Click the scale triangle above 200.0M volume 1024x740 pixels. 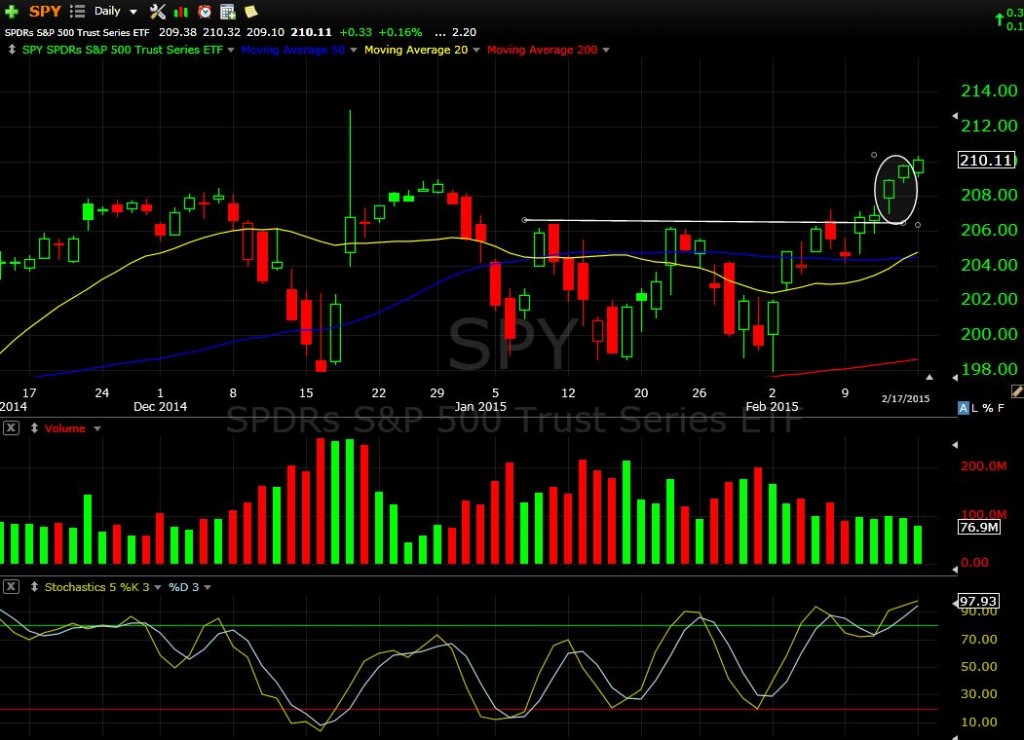[x=954, y=445]
